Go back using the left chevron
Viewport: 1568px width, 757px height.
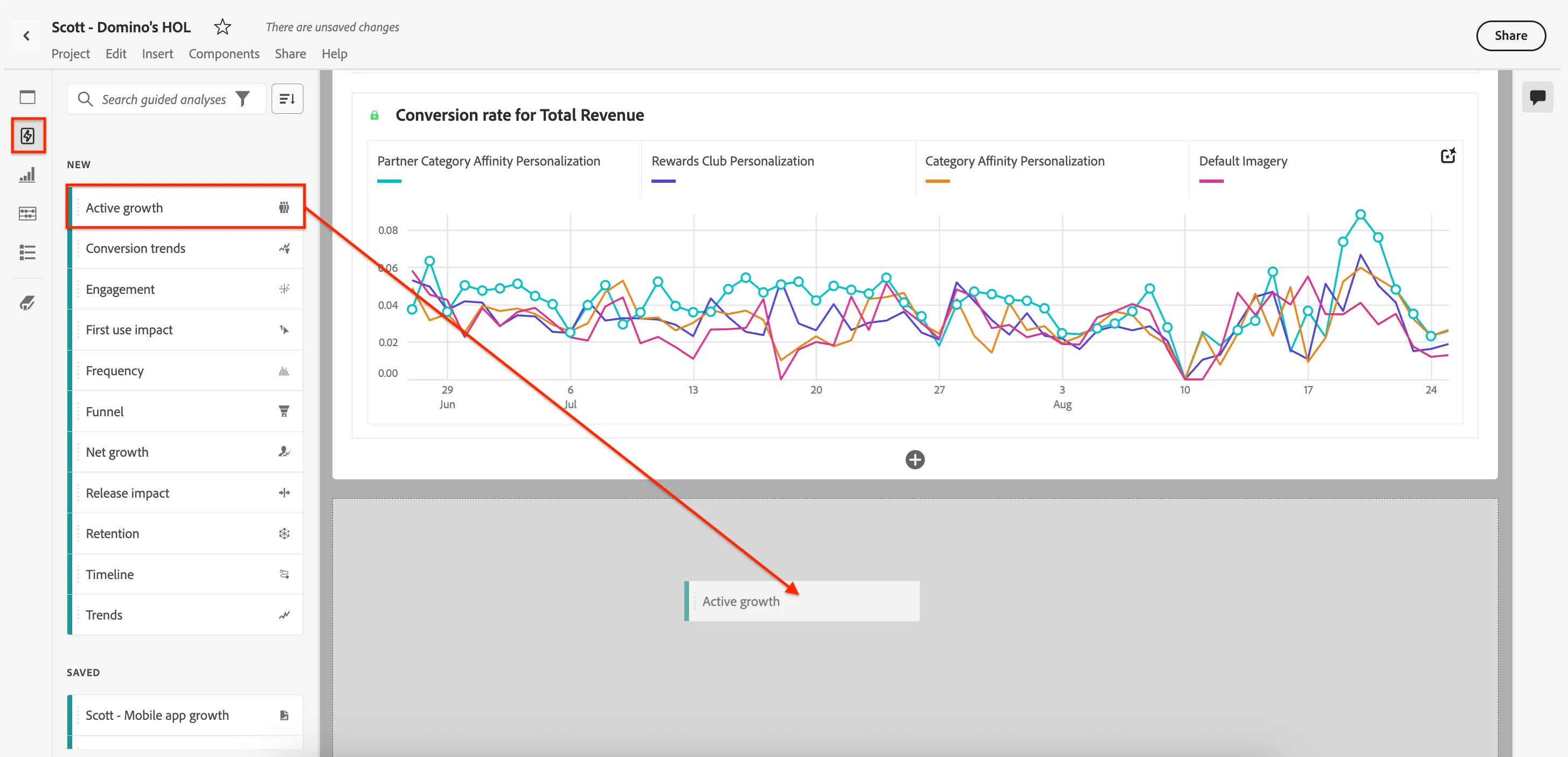(26, 36)
